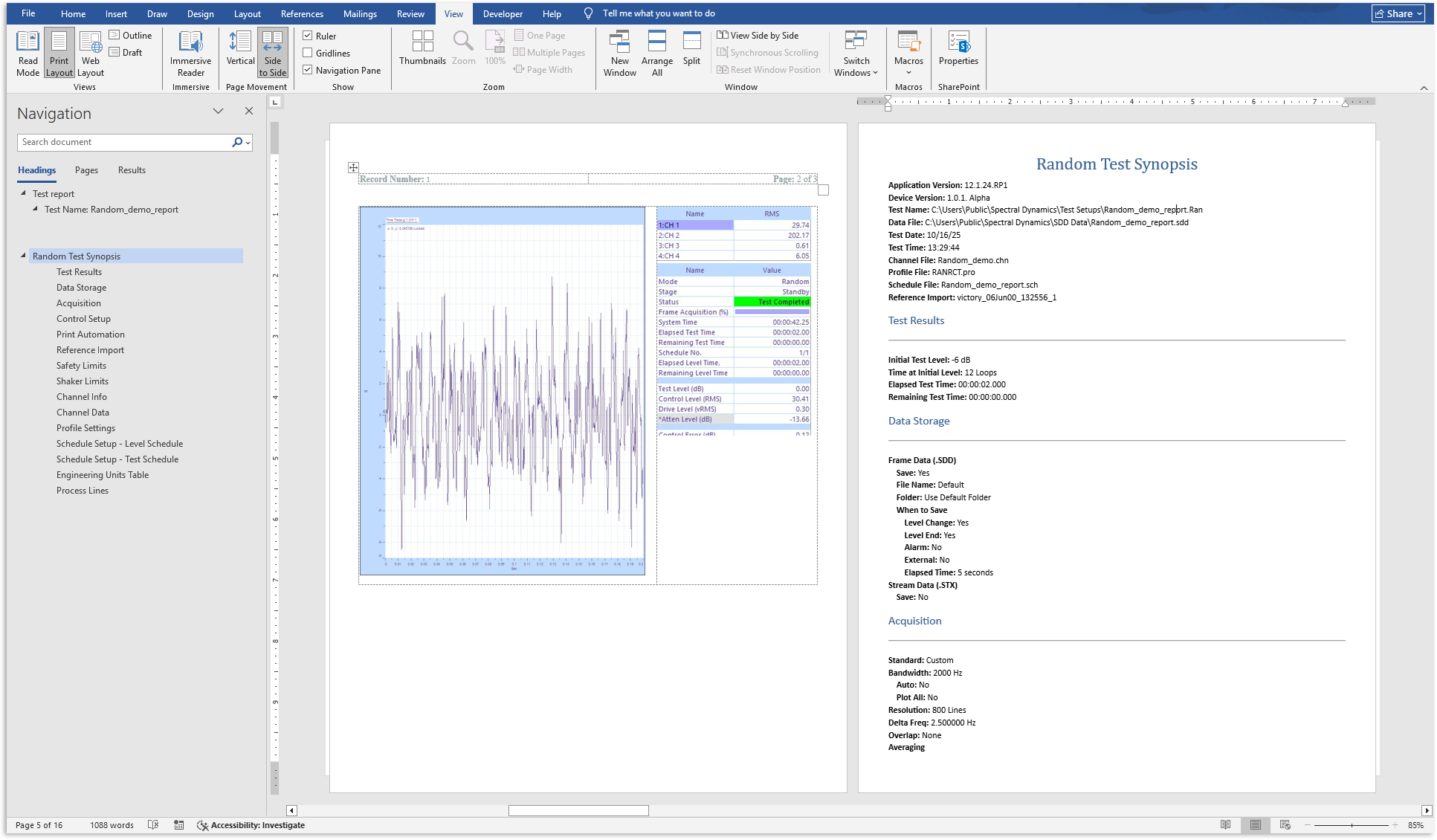Enable Gridlines display

(x=307, y=53)
